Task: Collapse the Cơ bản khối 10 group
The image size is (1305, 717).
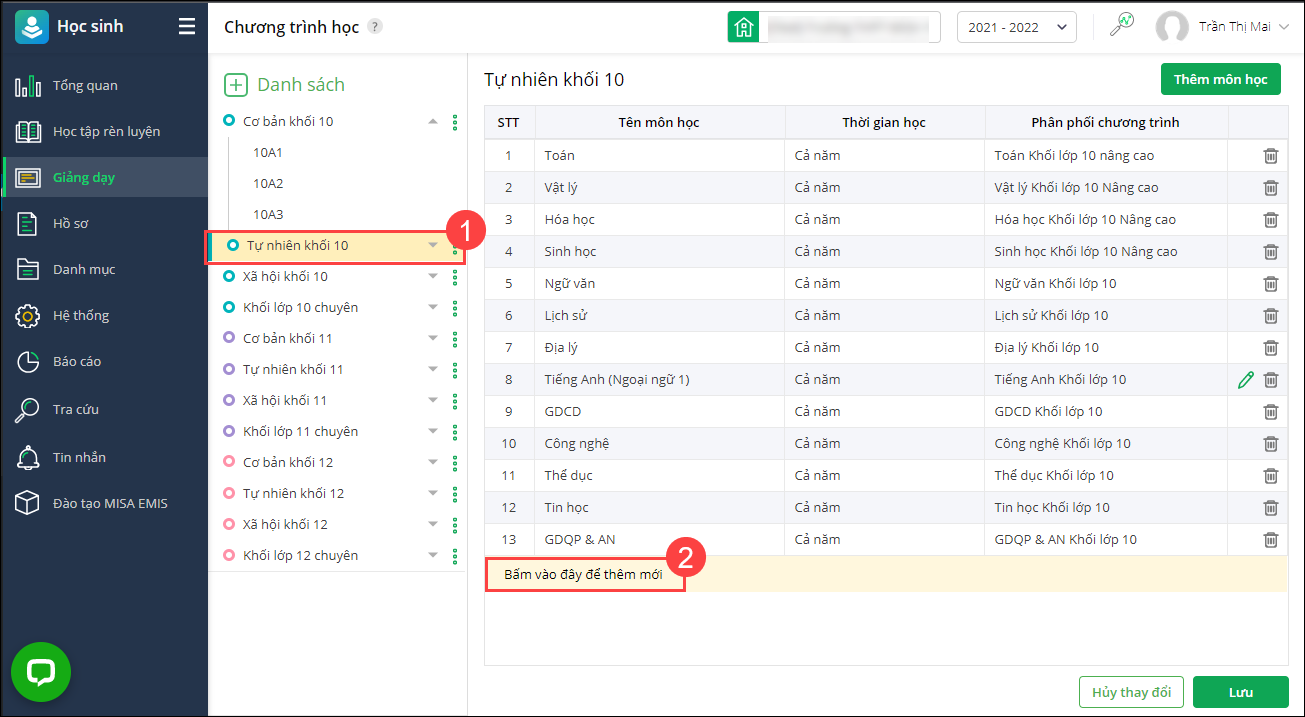Action: [433, 122]
